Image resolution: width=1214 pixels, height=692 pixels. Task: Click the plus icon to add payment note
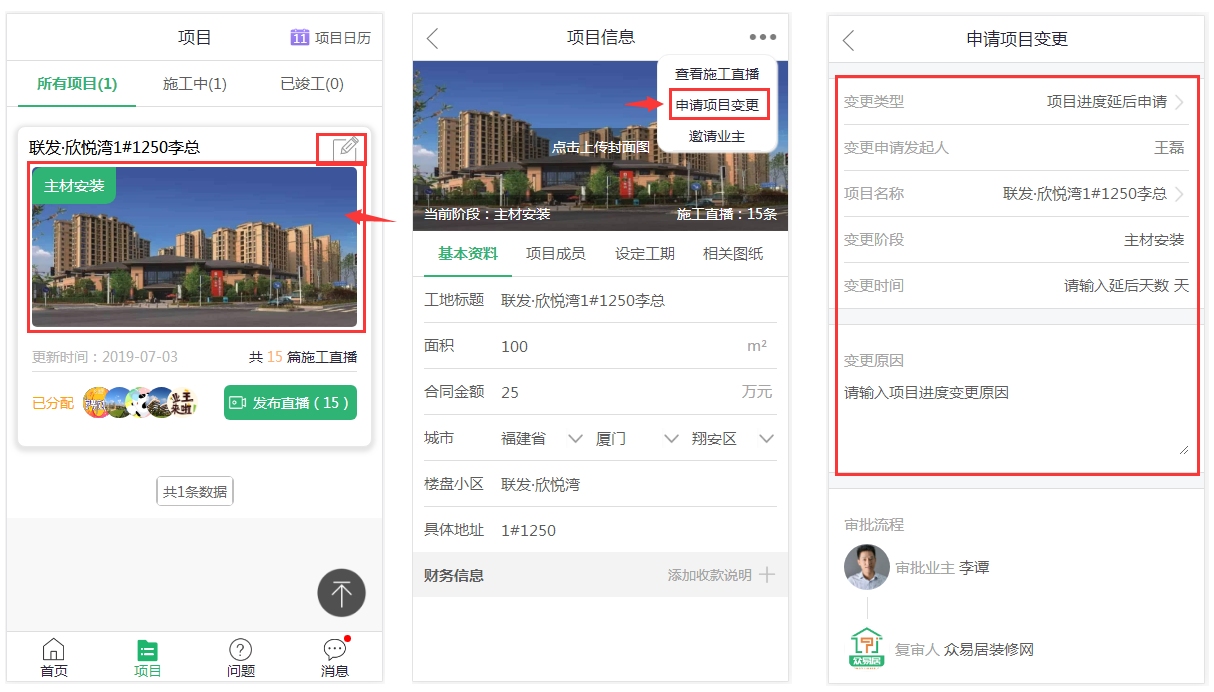pos(767,575)
